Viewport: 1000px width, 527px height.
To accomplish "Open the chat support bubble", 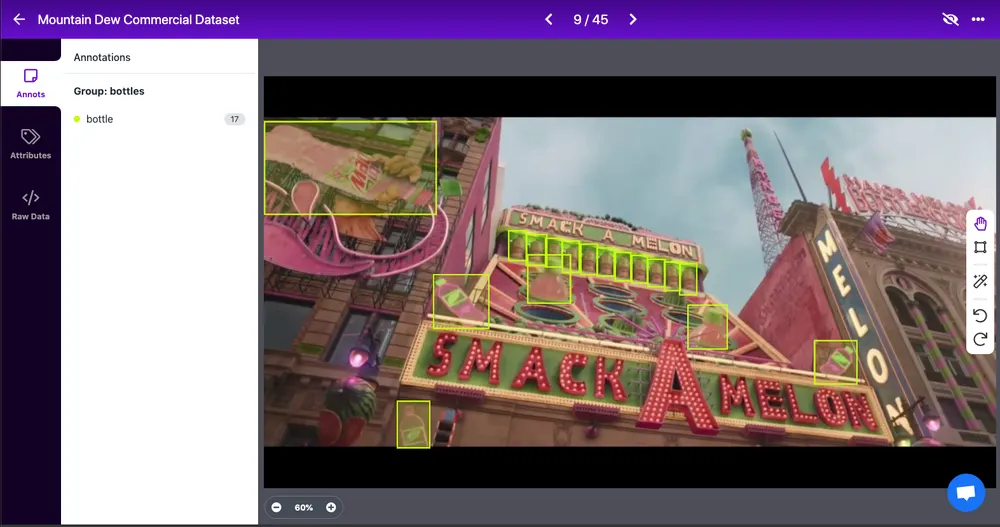I will coord(966,493).
